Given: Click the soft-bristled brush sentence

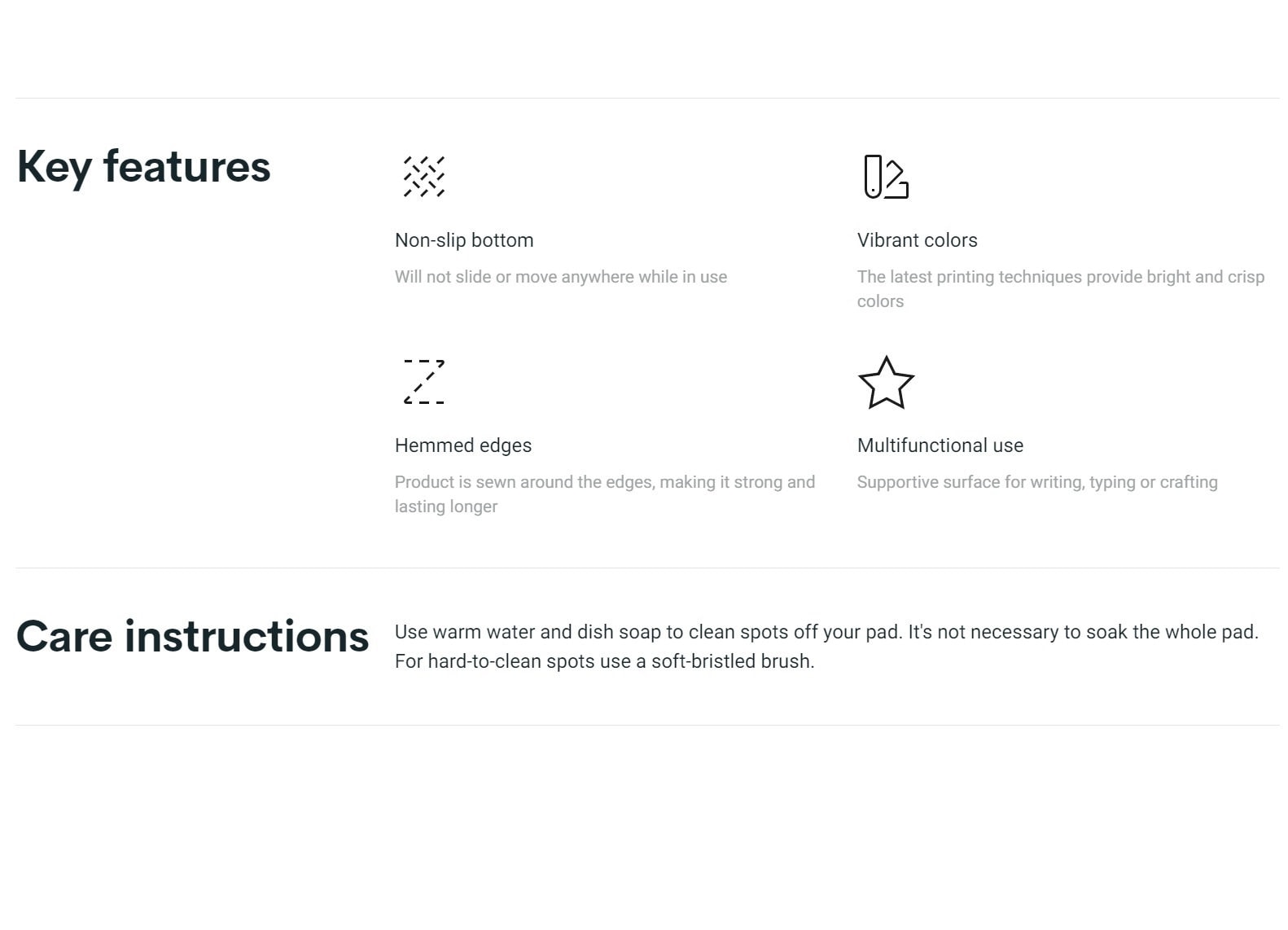Looking at the screenshot, I should click(604, 661).
